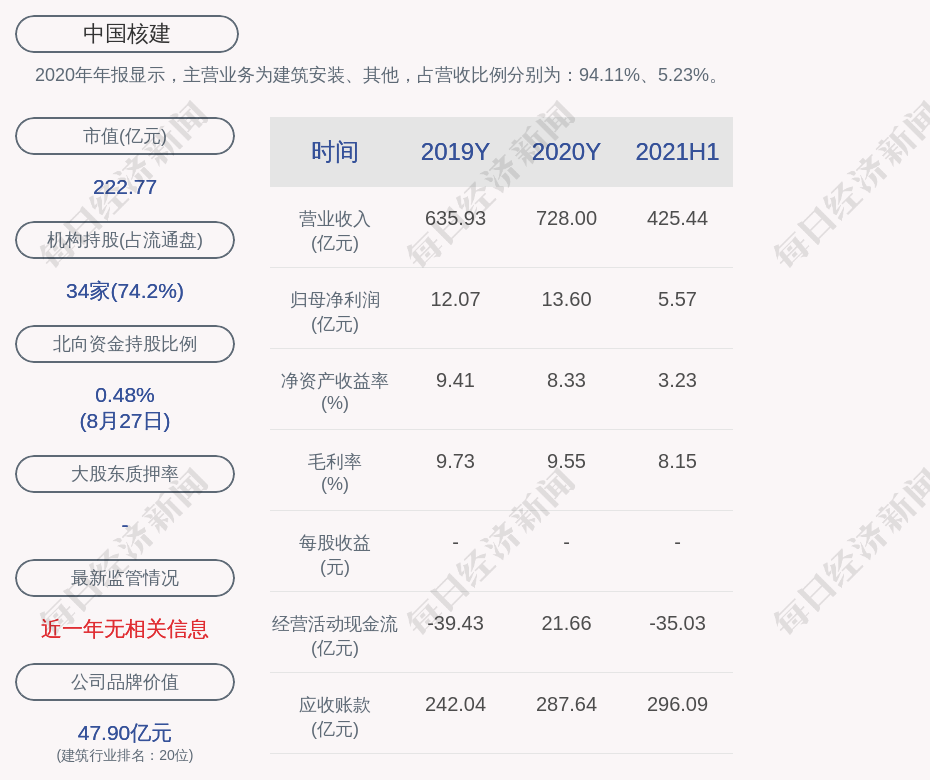Select the 2020Y column header
The height and width of the screenshot is (780, 930).
[566, 152]
